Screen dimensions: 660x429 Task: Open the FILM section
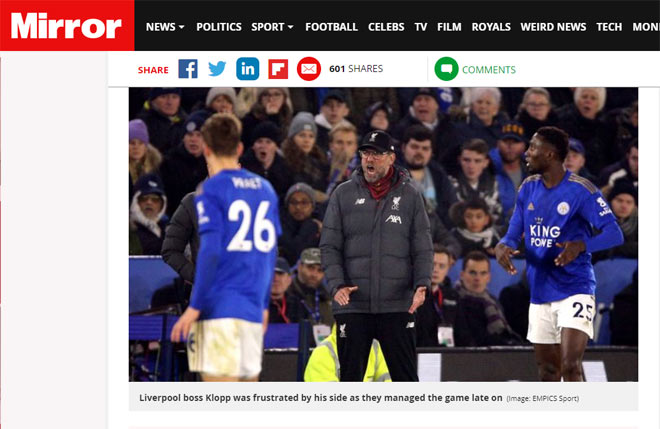click(x=449, y=27)
